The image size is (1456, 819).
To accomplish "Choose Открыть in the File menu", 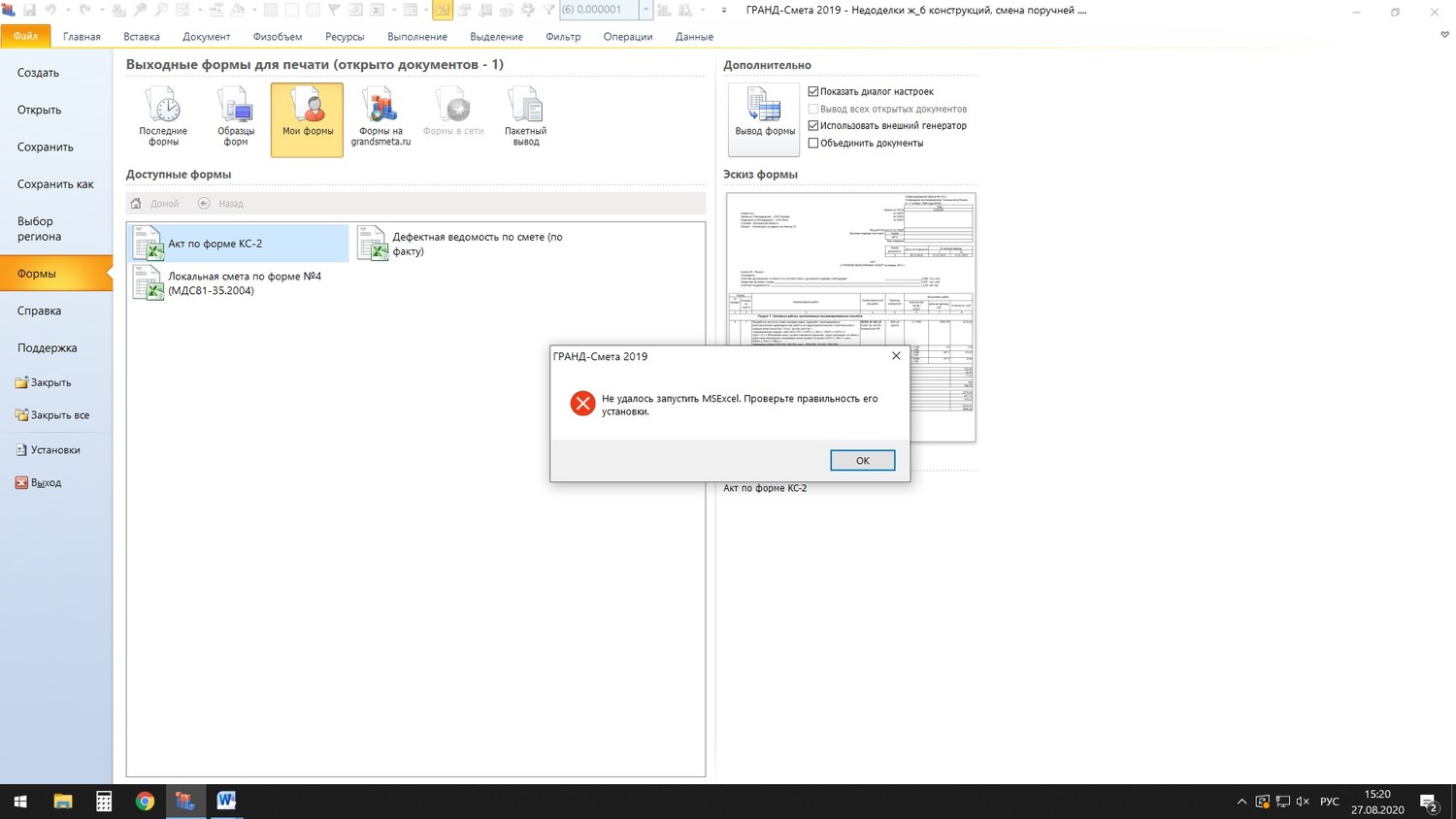I will point(56,110).
